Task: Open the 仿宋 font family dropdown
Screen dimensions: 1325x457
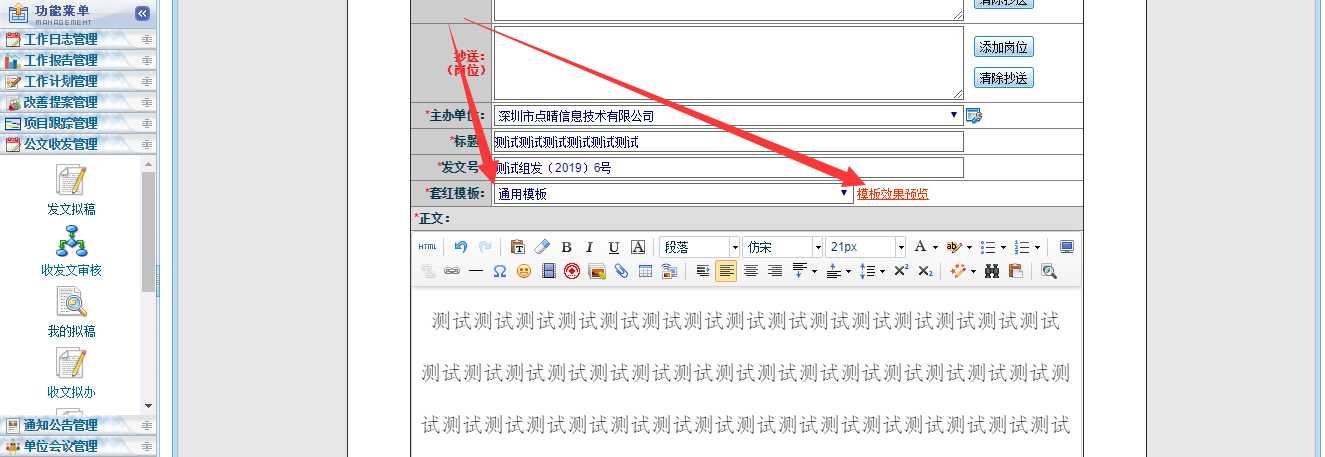Action: 817,247
